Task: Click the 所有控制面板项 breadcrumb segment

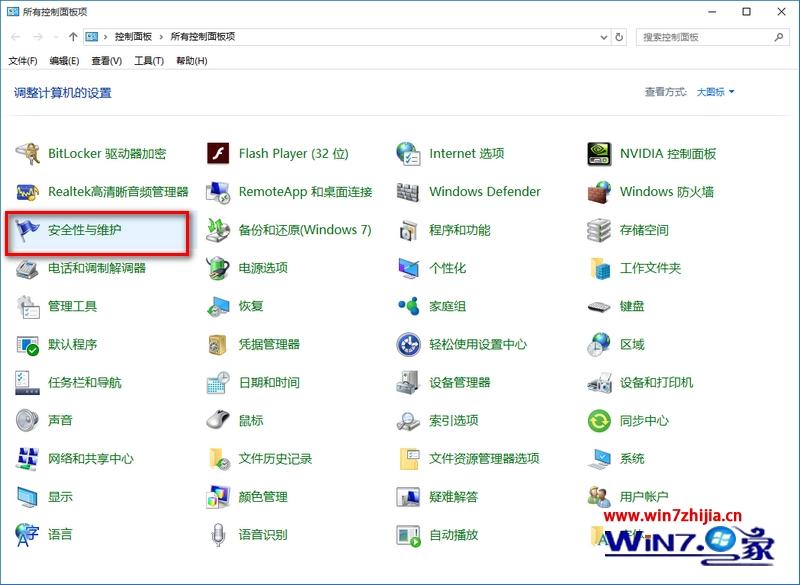Action: coord(203,37)
